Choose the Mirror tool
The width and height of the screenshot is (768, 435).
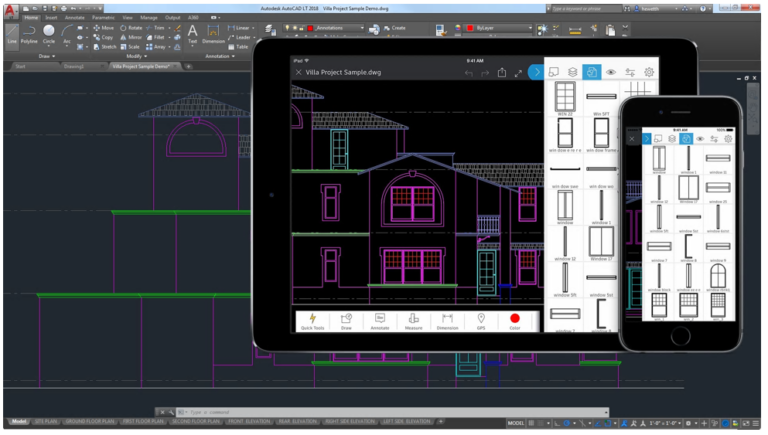coord(131,37)
